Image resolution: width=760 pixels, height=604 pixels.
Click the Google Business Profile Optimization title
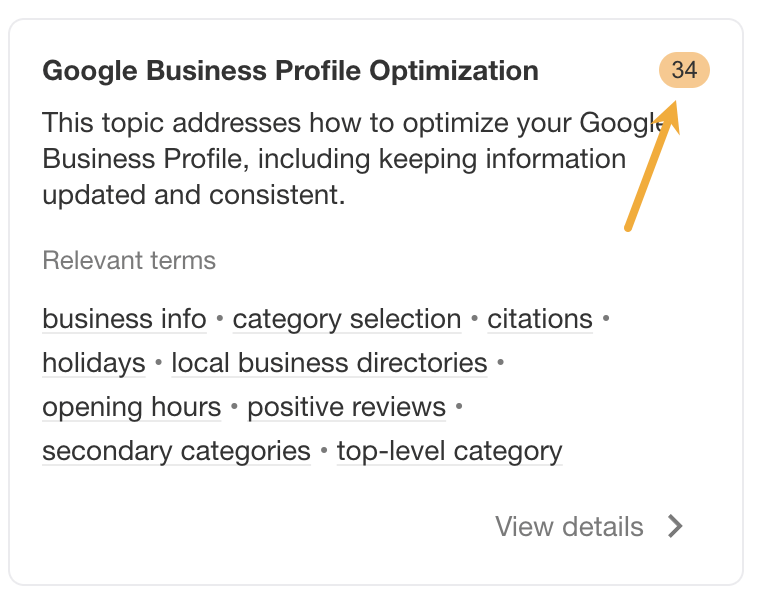point(290,71)
